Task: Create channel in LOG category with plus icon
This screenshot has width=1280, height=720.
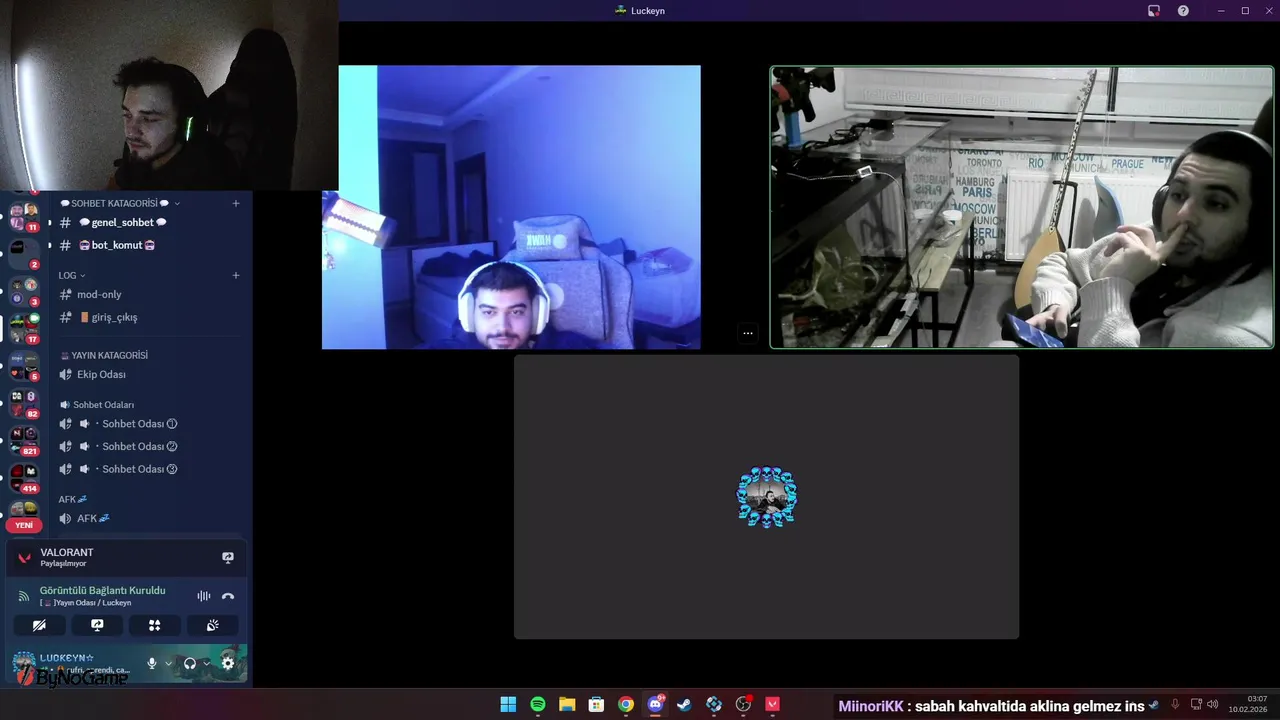Action: click(x=236, y=275)
